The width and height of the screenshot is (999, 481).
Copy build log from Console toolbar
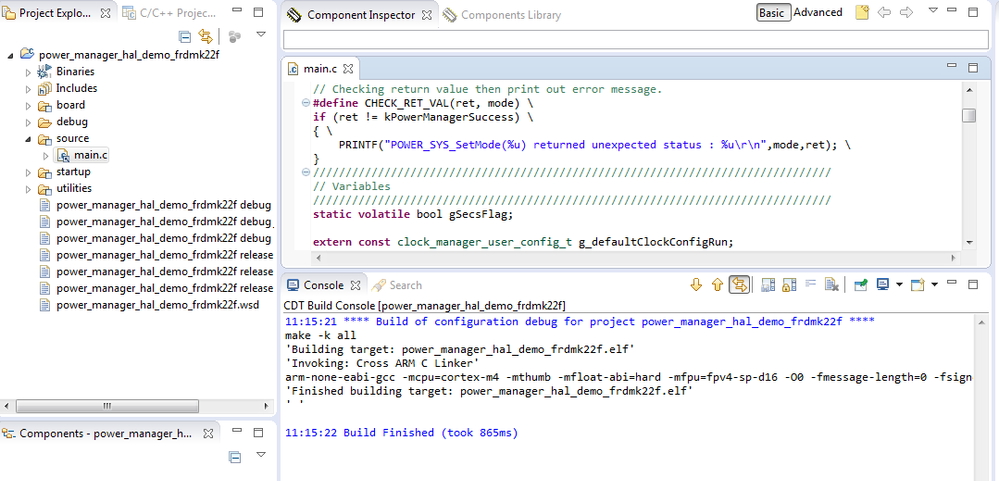pos(768,284)
